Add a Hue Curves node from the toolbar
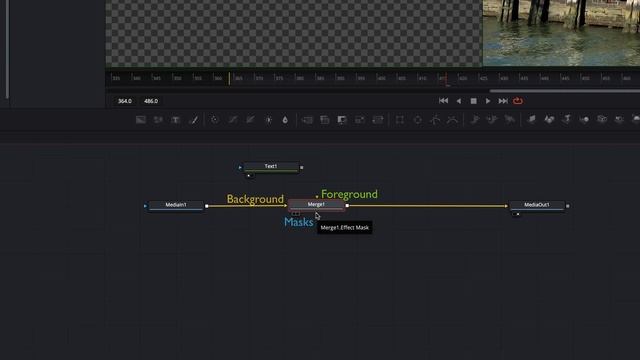640x360 pixels. pyautogui.click(x=251, y=120)
